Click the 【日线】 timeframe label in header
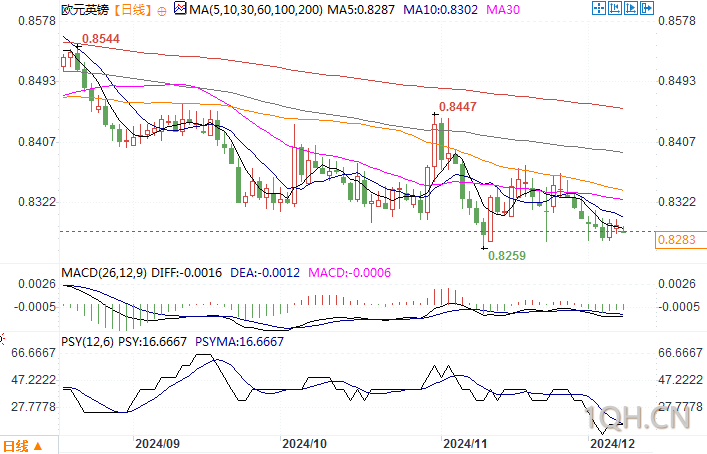Image resolution: width=707 pixels, height=454 pixels. coord(131,9)
